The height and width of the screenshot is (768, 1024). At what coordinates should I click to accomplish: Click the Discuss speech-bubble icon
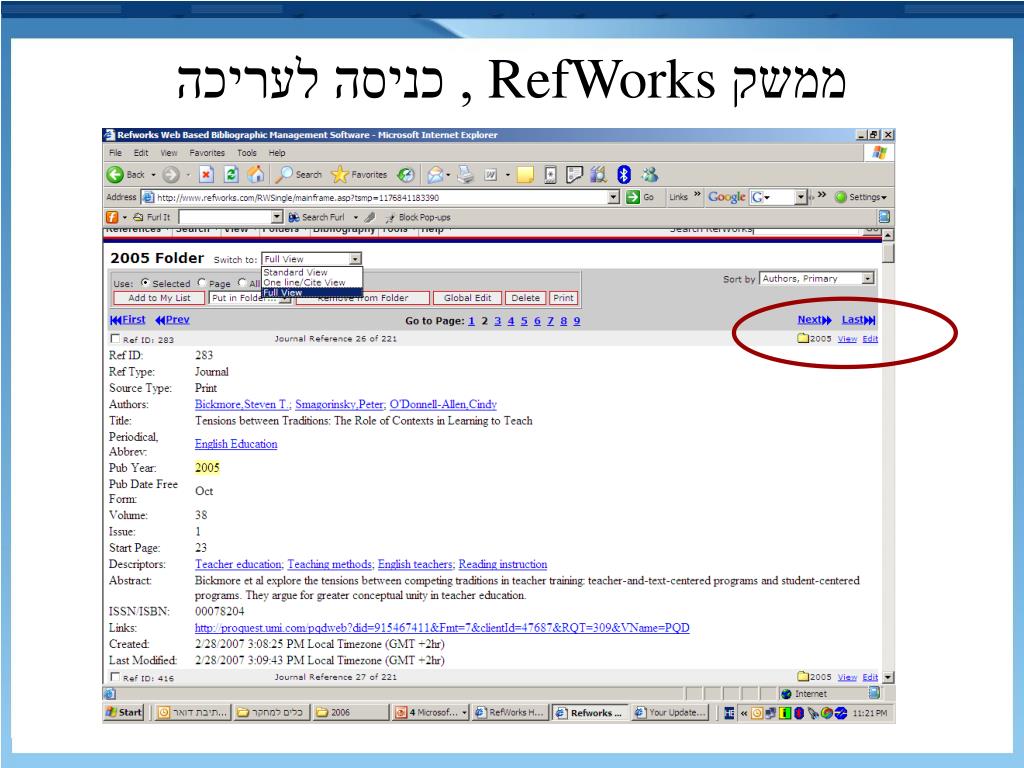(x=573, y=174)
